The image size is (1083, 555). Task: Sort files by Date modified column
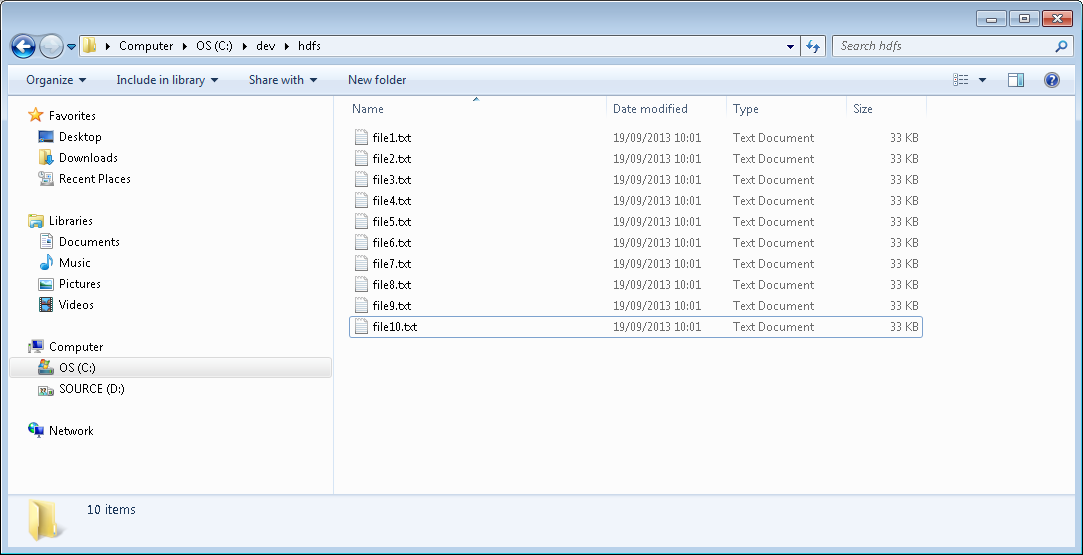click(650, 109)
